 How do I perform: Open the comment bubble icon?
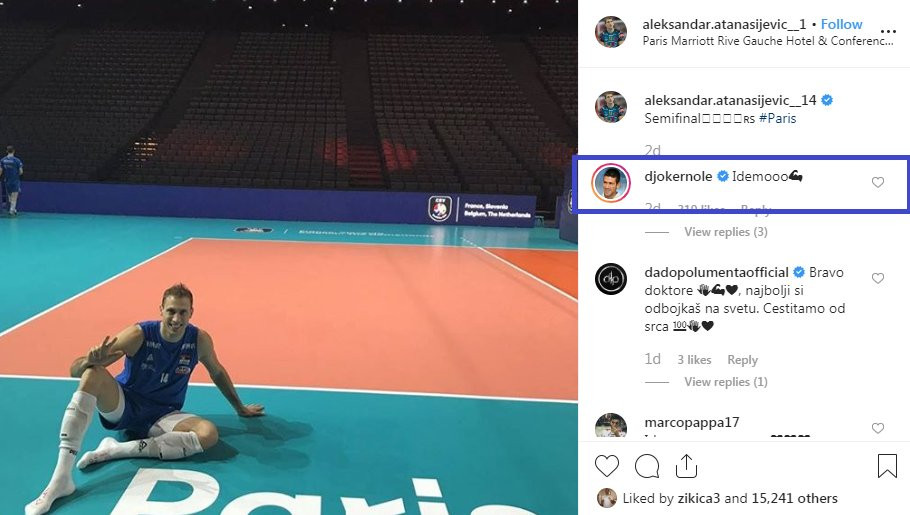click(647, 466)
